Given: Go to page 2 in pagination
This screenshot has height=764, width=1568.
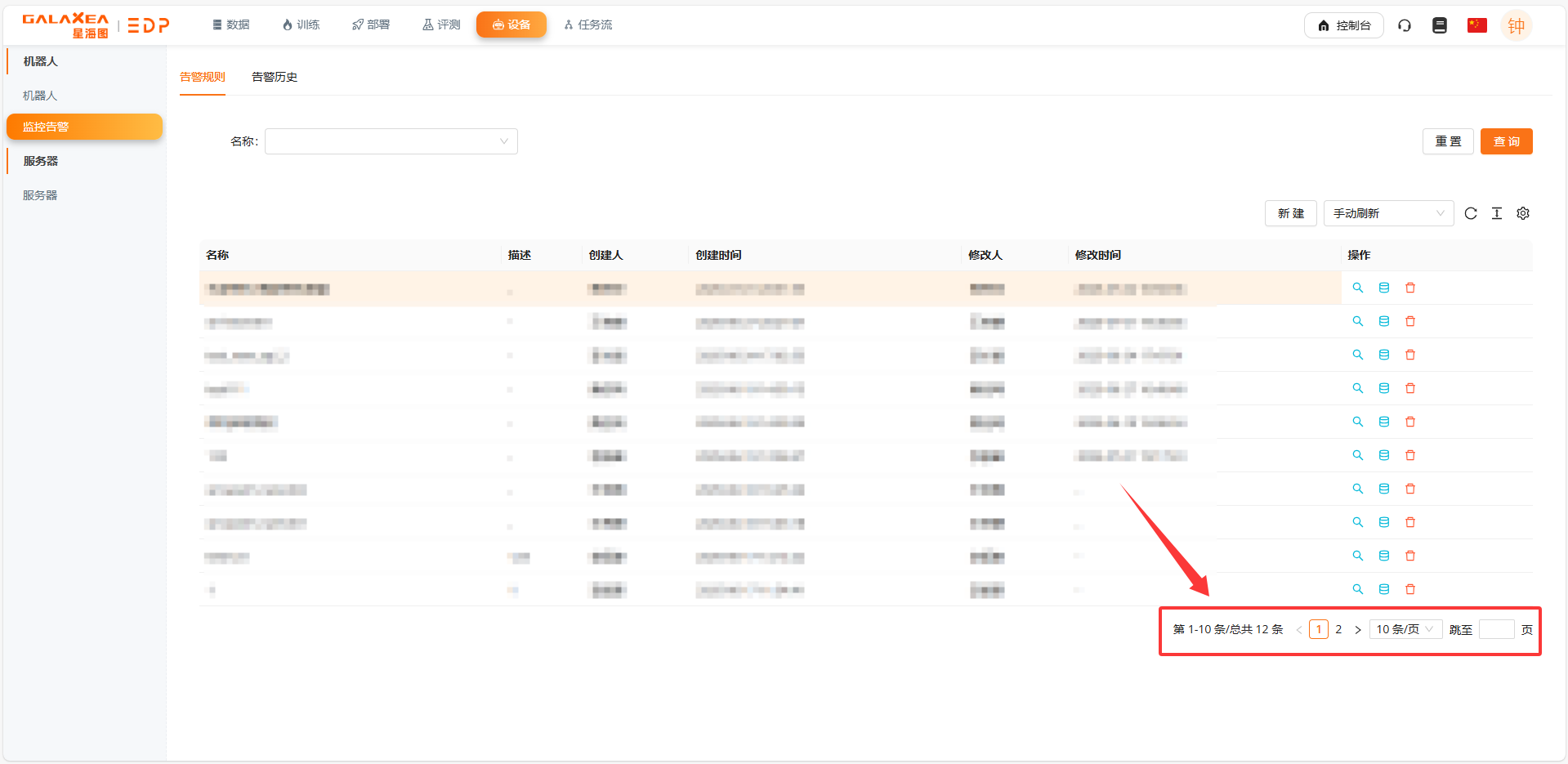Looking at the screenshot, I should (1338, 629).
